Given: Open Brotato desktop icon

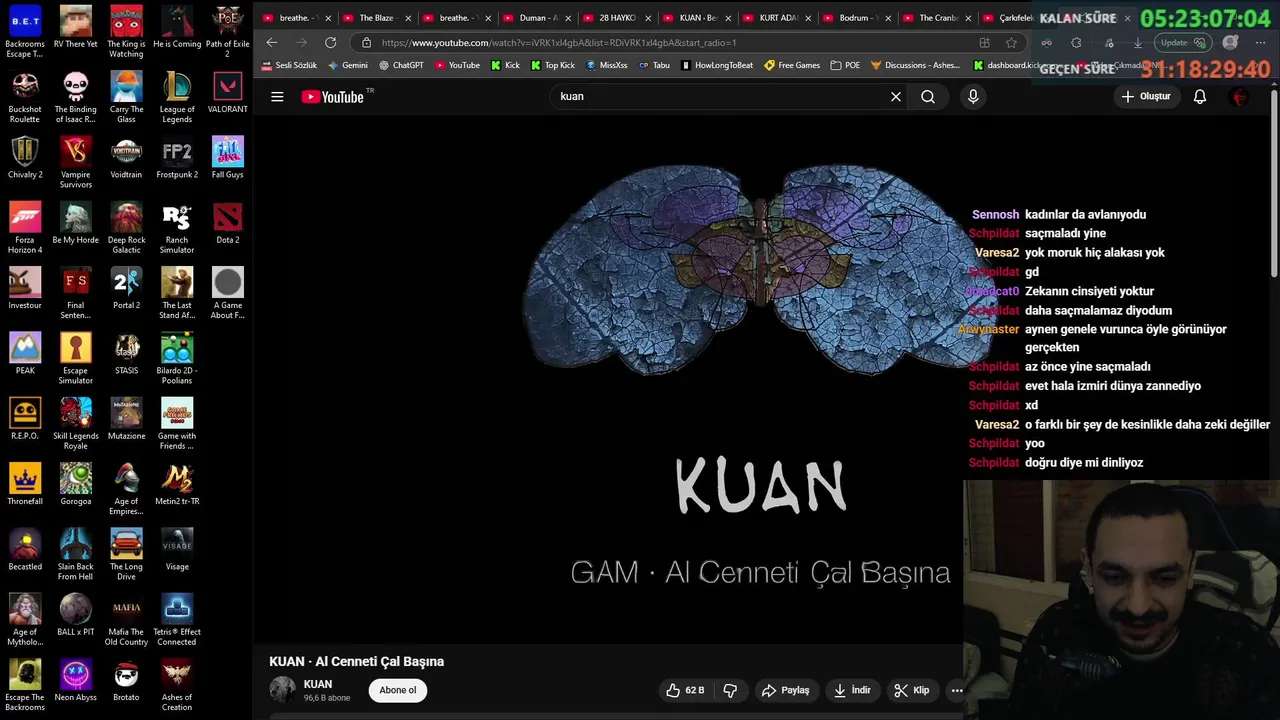Looking at the screenshot, I should (126, 680).
